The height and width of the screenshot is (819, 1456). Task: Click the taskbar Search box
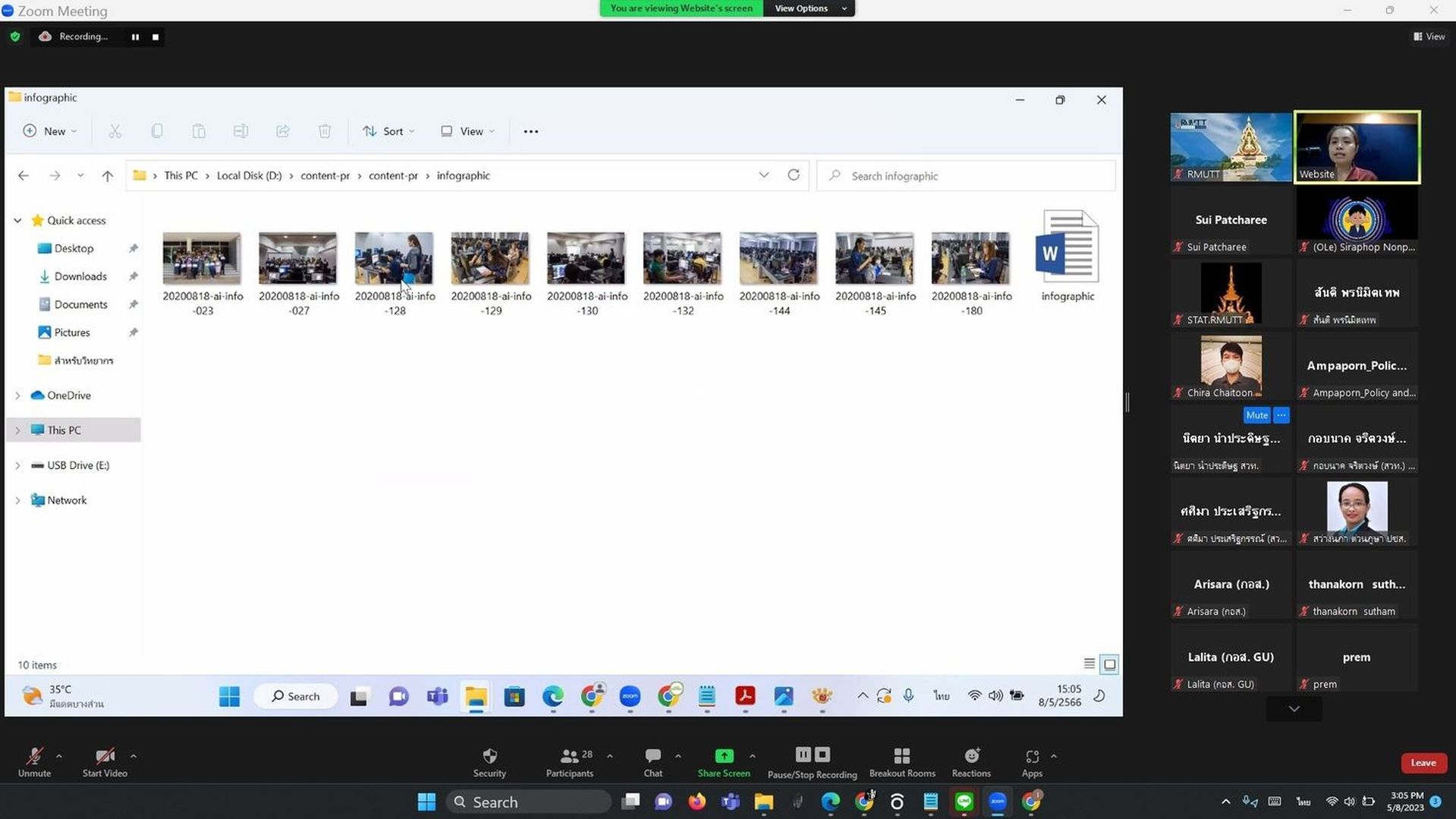pos(529,802)
